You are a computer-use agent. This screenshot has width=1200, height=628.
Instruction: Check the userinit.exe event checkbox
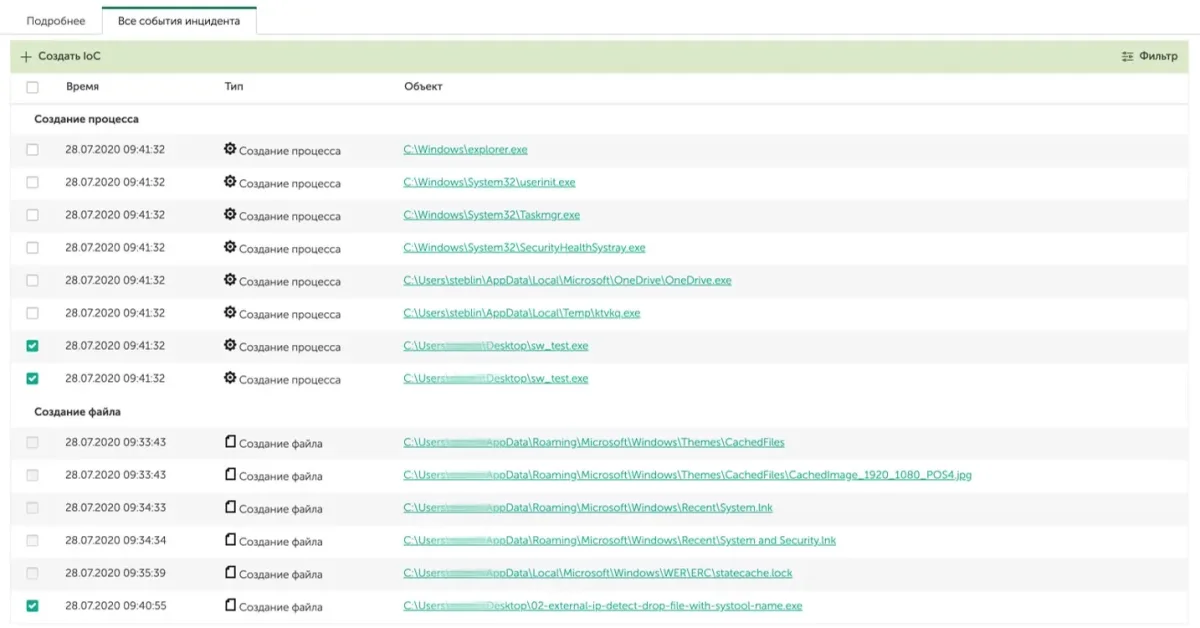(32, 183)
